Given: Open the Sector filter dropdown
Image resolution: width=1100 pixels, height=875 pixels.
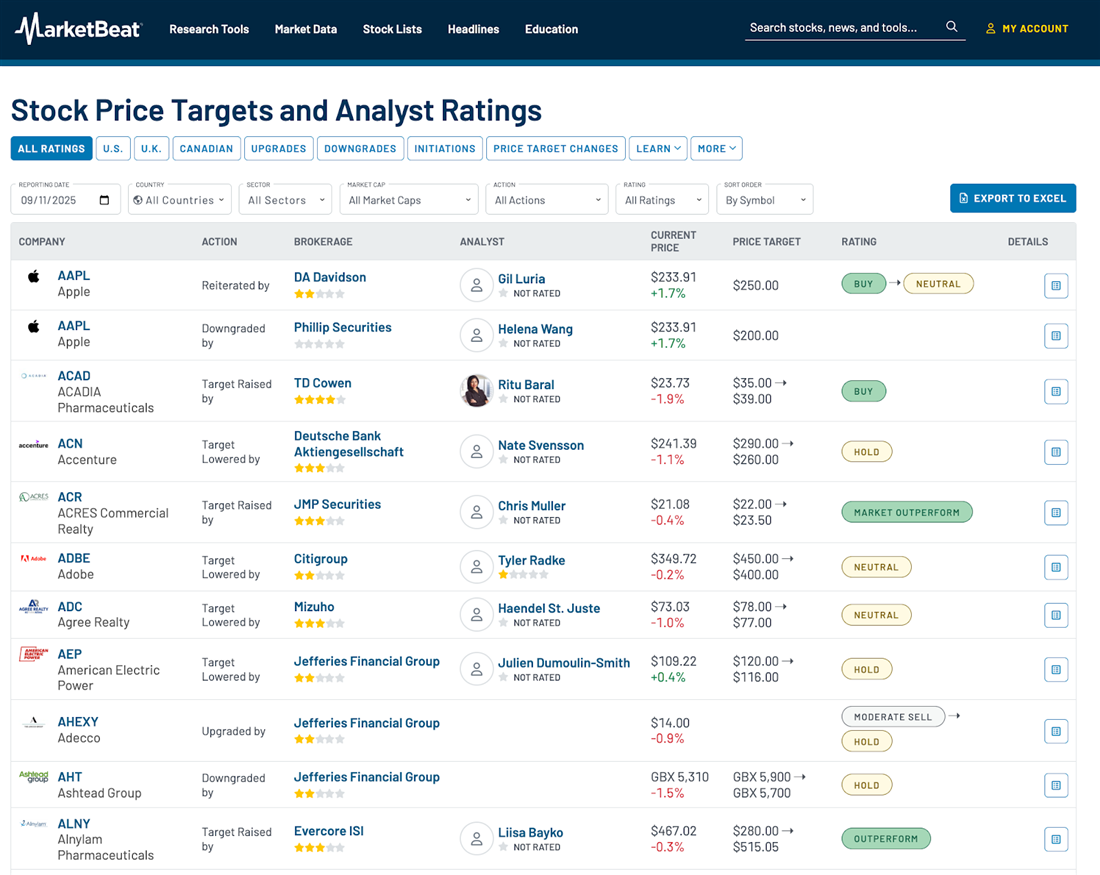Looking at the screenshot, I should pyautogui.click(x=286, y=199).
